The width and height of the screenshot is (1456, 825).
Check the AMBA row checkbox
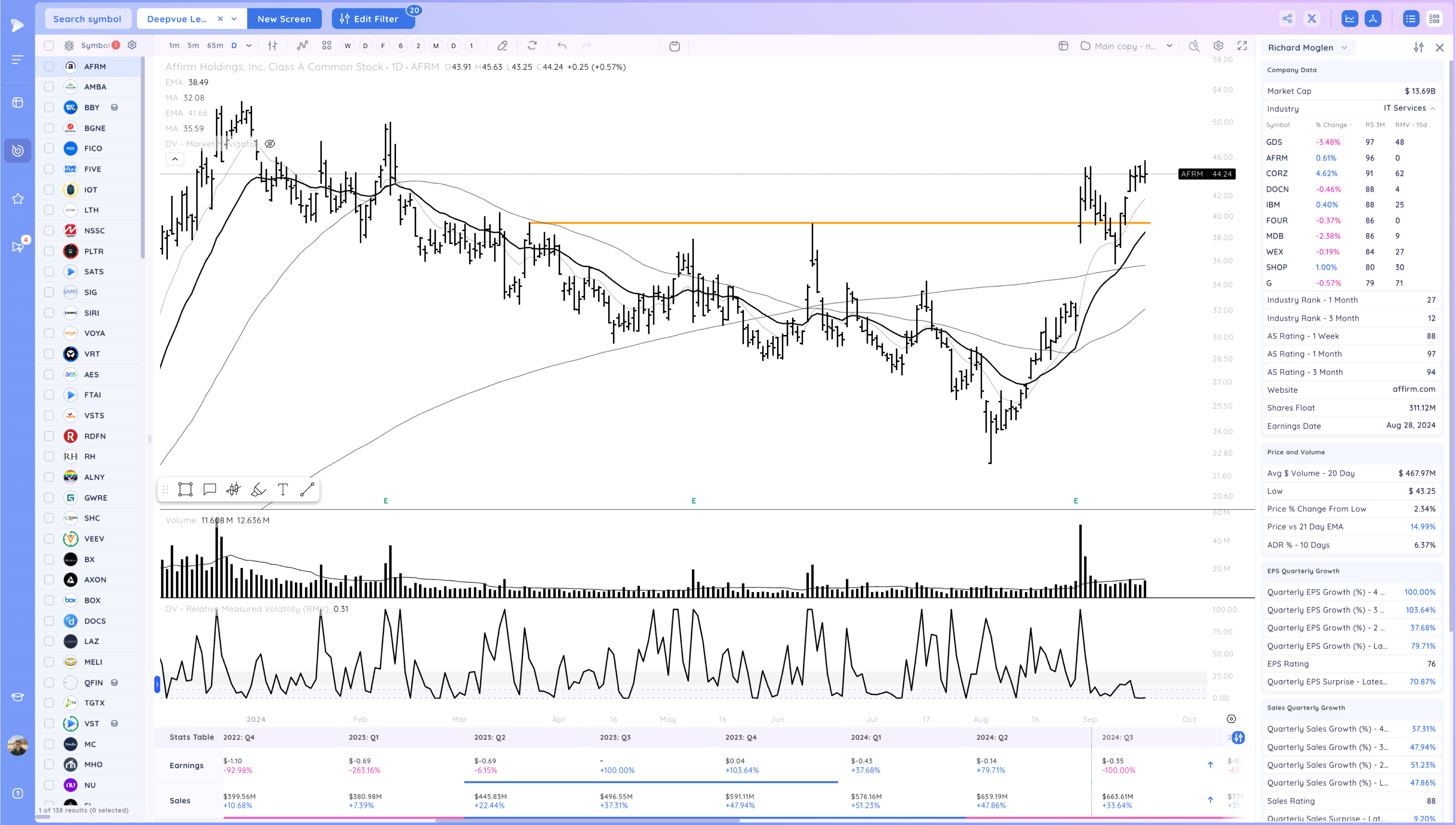[x=49, y=87]
